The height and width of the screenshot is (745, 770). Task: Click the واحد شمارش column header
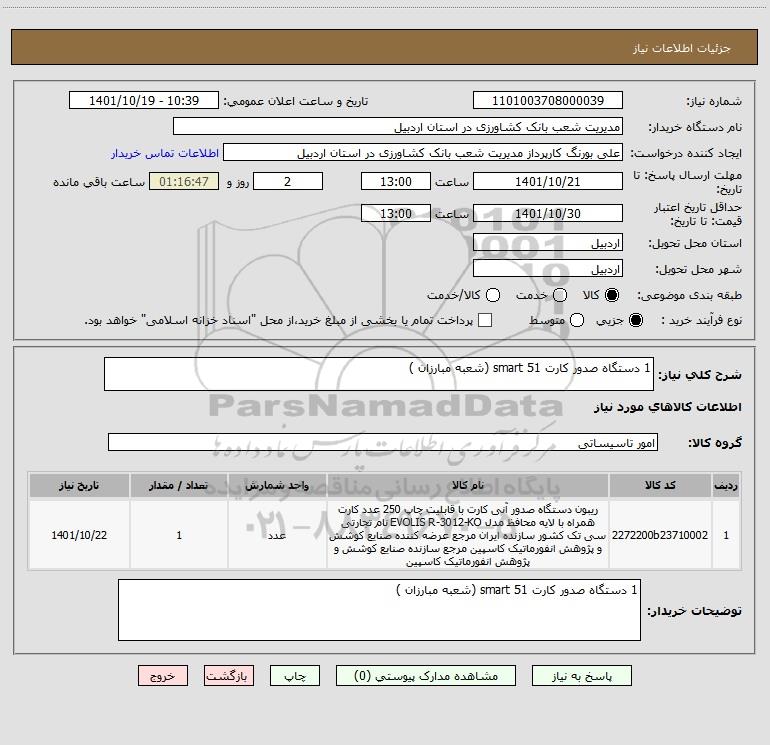tap(277, 485)
